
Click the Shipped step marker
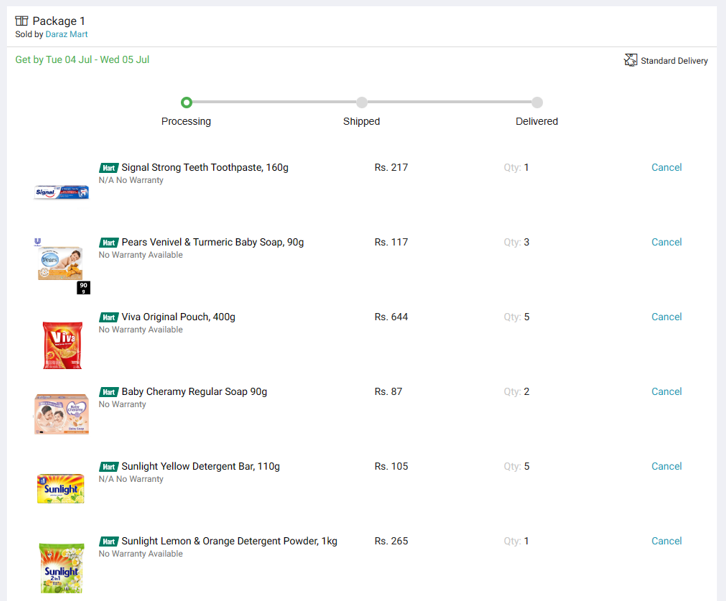362,102
